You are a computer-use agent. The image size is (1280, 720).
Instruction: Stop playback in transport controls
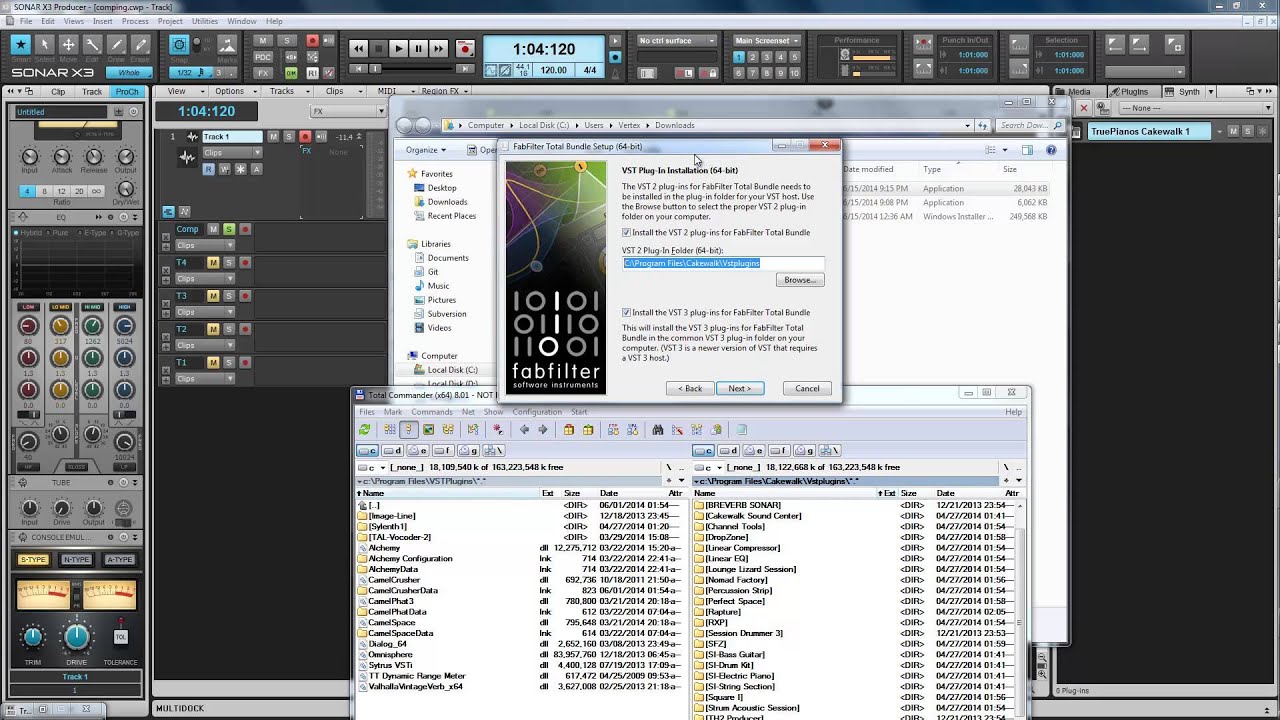click(x=378, y=48)
